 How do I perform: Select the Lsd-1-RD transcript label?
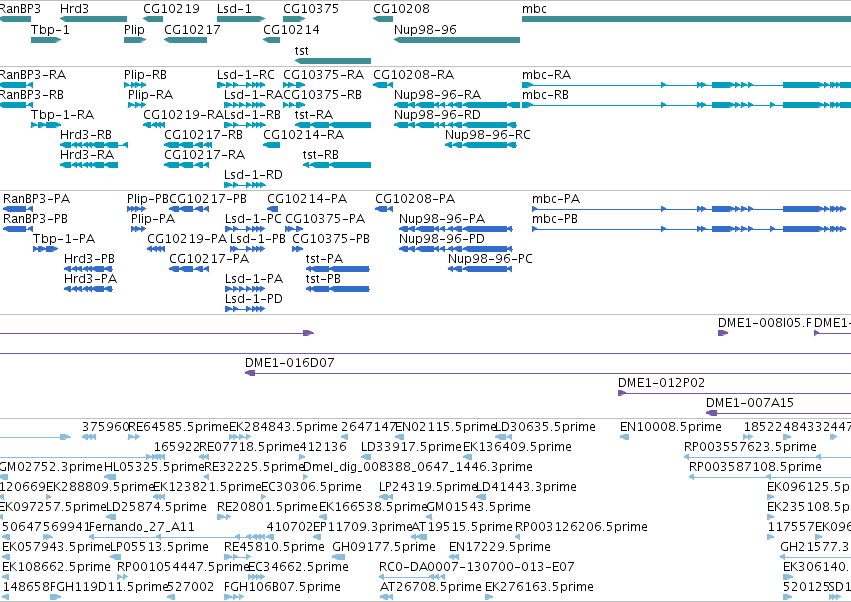click(x=253, y=175)
